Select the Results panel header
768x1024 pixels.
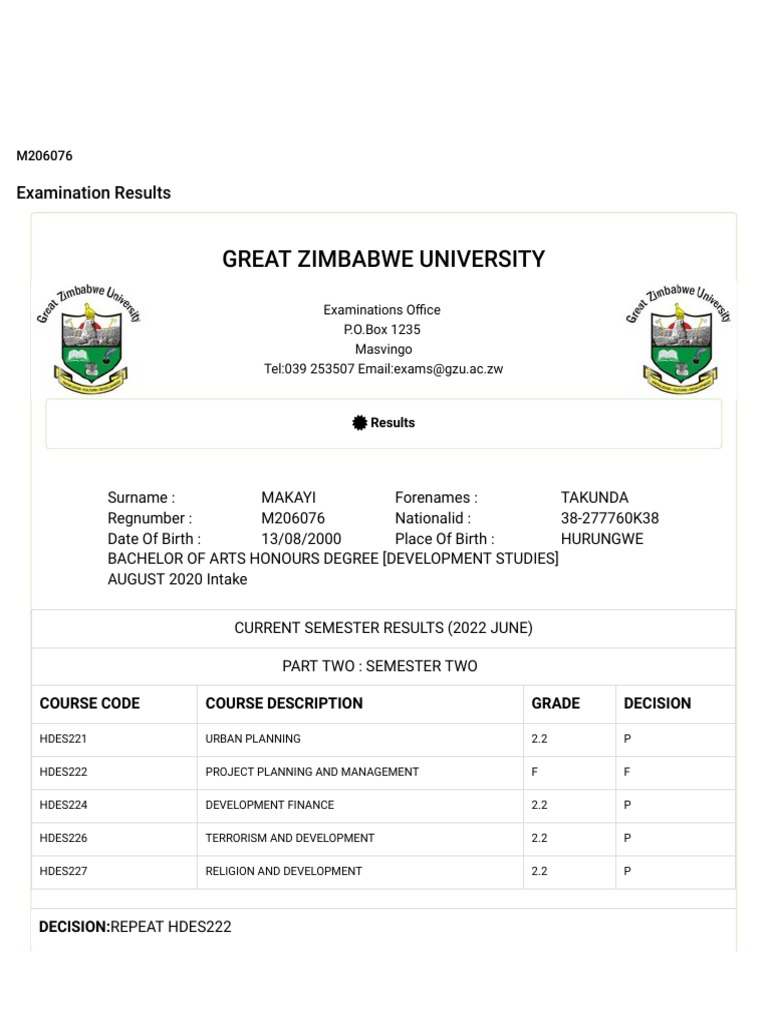(x=383, y=423)
